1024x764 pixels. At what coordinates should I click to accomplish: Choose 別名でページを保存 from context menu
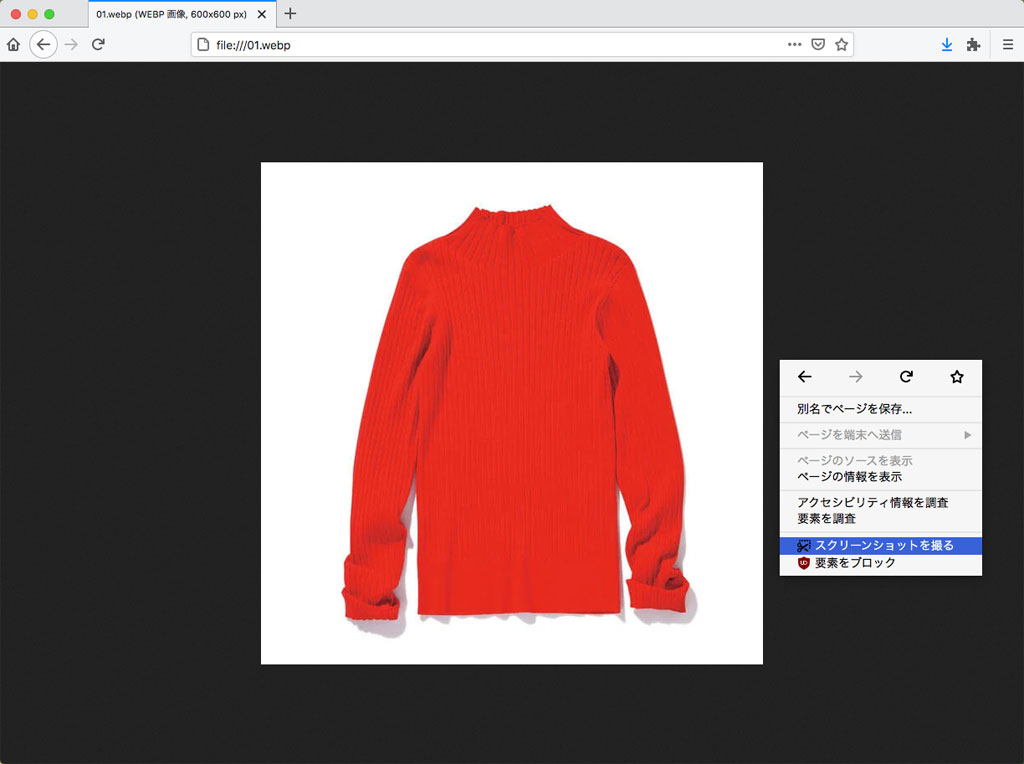(854, 409)
